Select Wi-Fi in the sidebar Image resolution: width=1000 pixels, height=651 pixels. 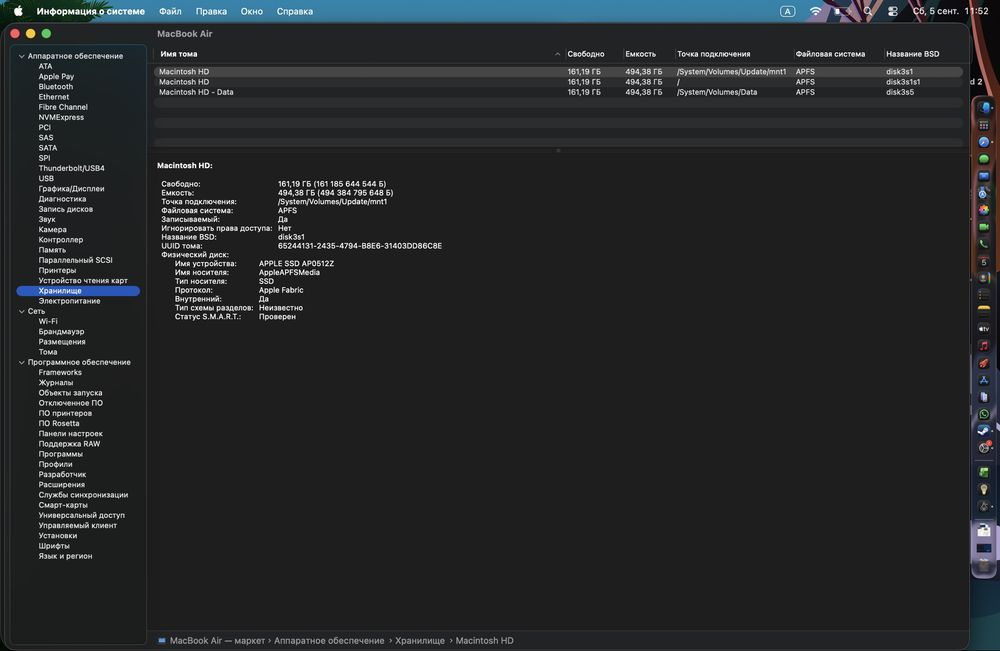click(48, 321)
